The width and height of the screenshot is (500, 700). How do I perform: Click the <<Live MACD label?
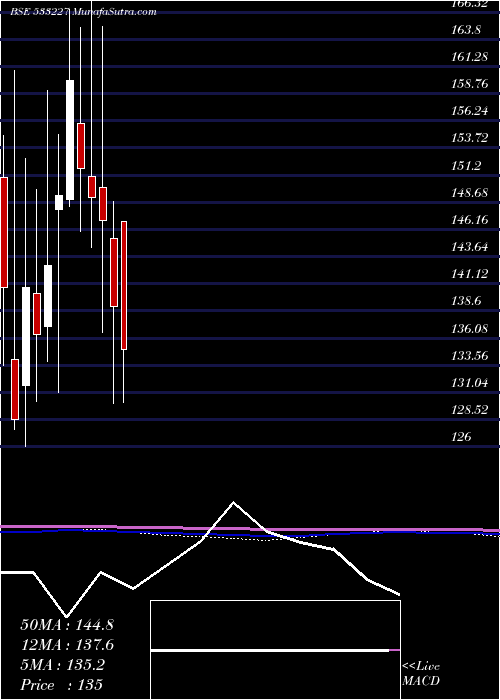(x=421, y=674)
